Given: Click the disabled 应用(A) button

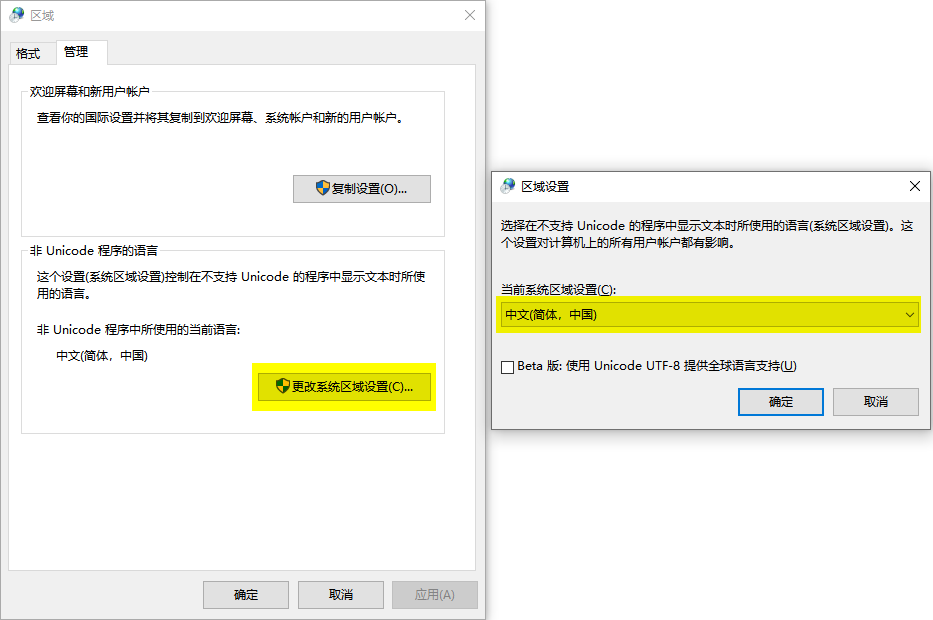Looking at the screenshot, I should pyautogui.click(x=434, y=594).
